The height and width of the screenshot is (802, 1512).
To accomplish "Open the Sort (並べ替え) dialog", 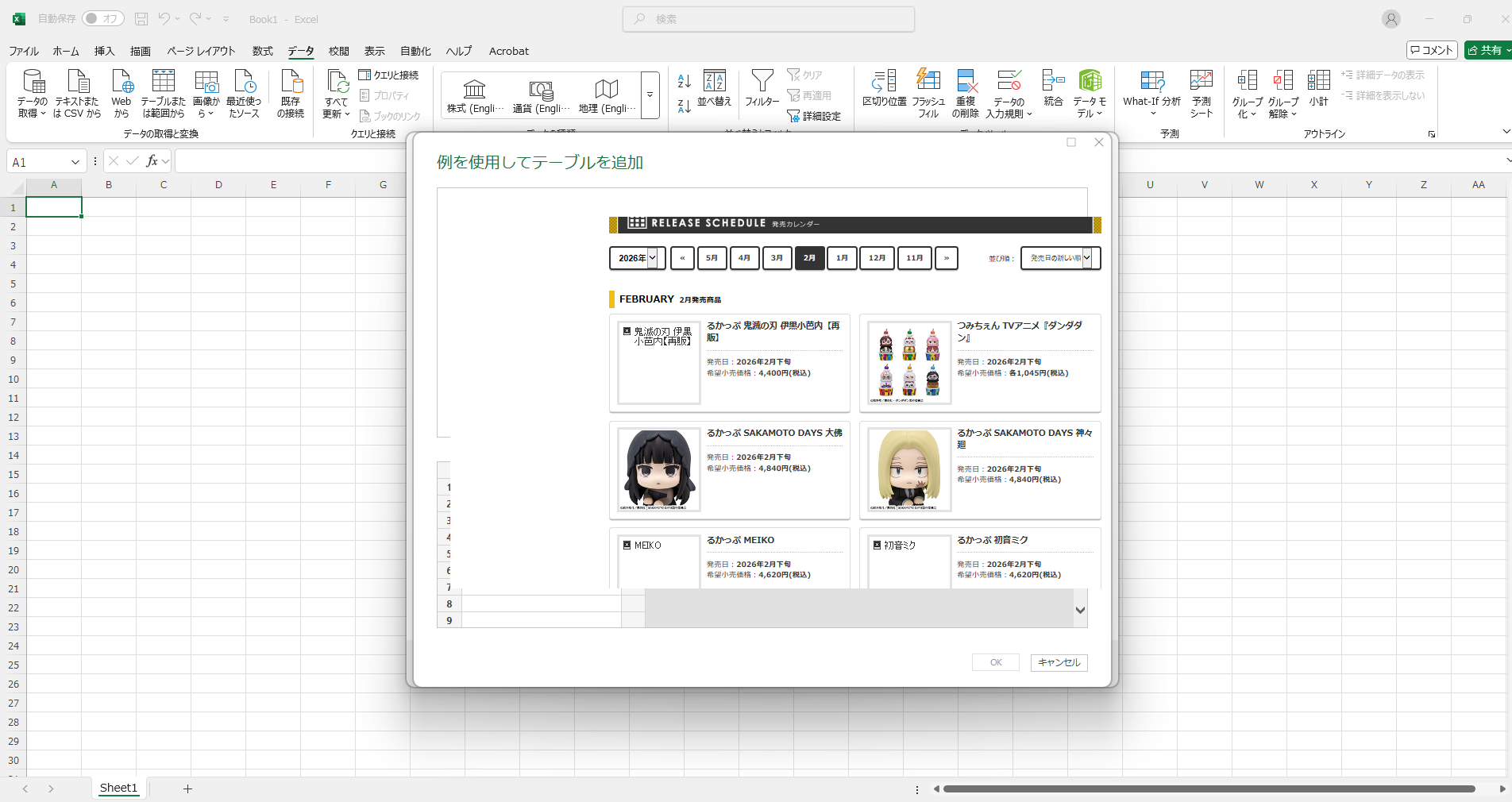I will (x=715, y=88).
